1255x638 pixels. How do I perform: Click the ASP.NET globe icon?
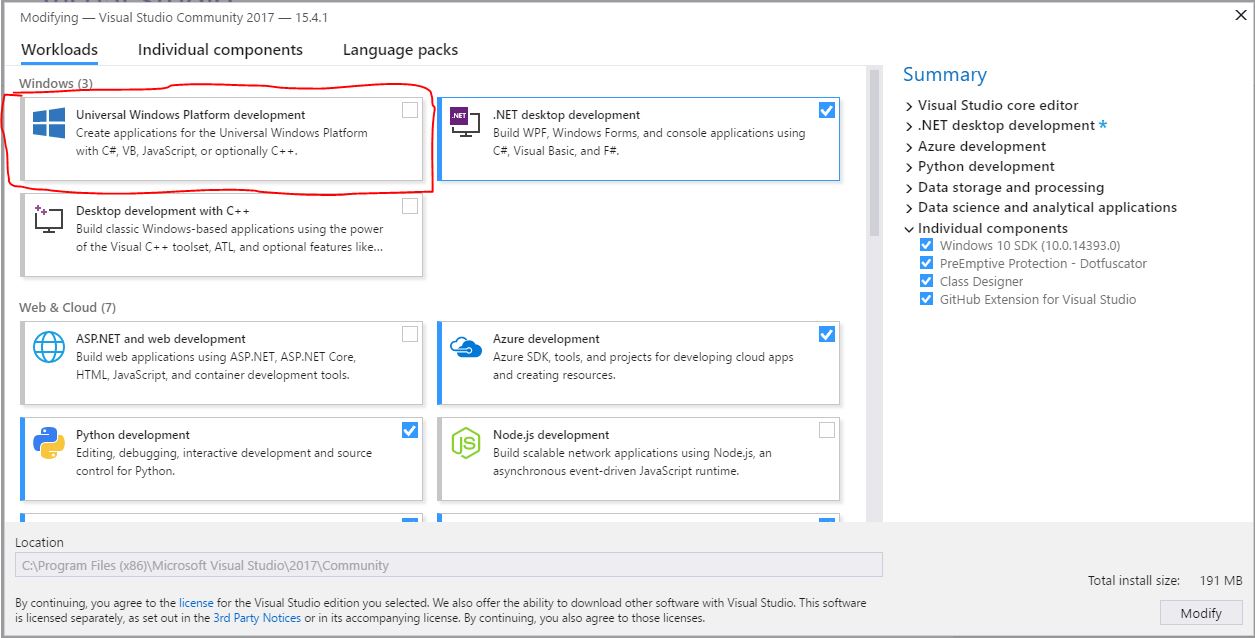(x=48, y=347)
